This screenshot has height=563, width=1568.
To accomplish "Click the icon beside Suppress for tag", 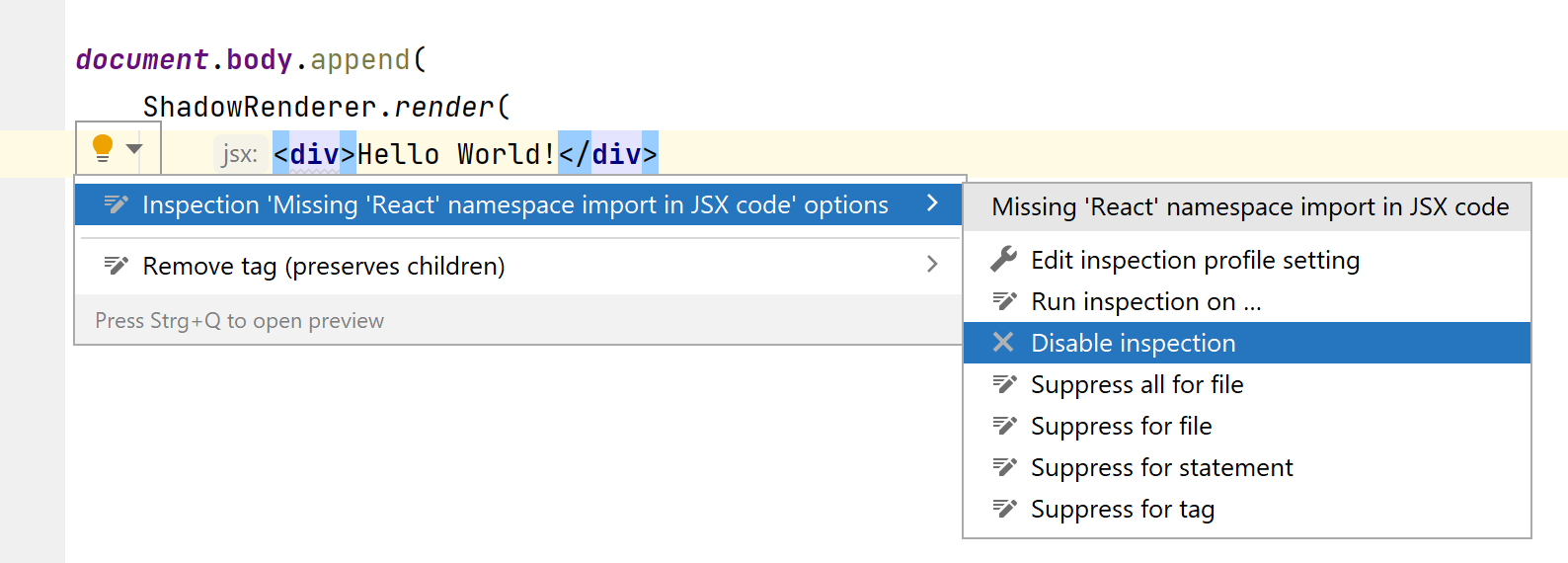I will 1004,508.
